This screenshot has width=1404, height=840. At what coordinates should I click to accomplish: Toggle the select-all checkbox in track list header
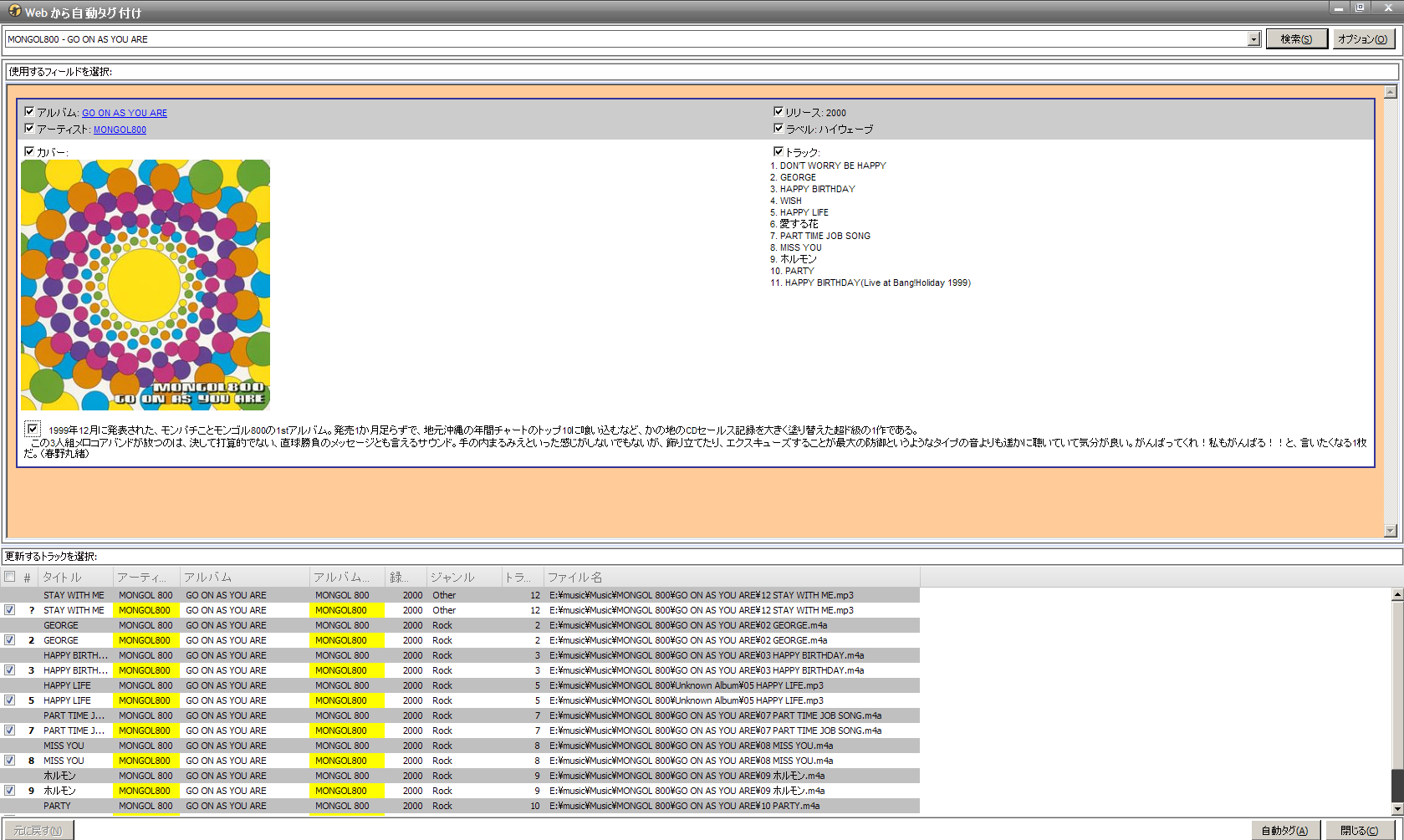click(10, 577)
